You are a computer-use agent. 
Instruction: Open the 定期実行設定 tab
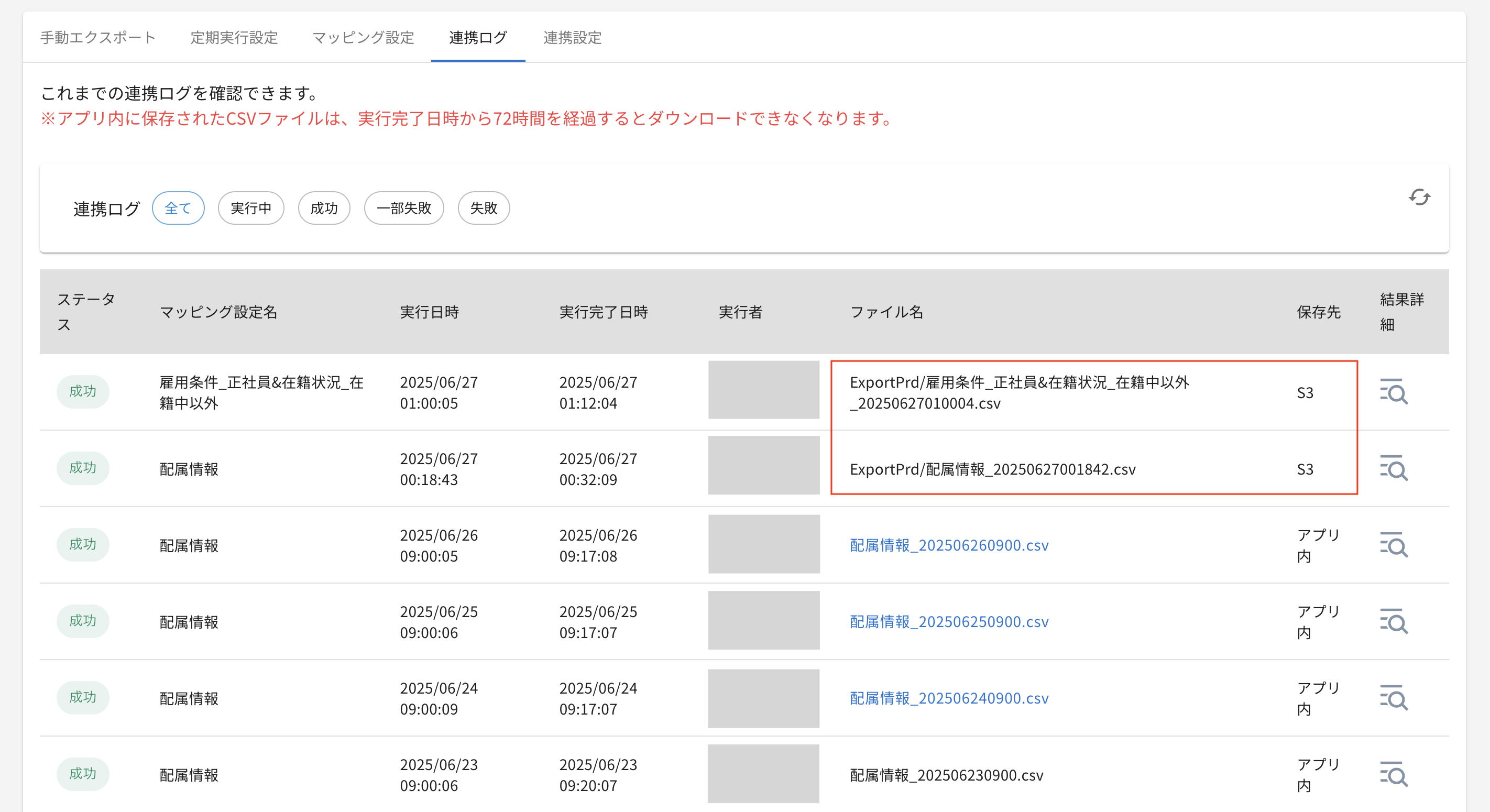pyautogui.click(x=234, y=38)
